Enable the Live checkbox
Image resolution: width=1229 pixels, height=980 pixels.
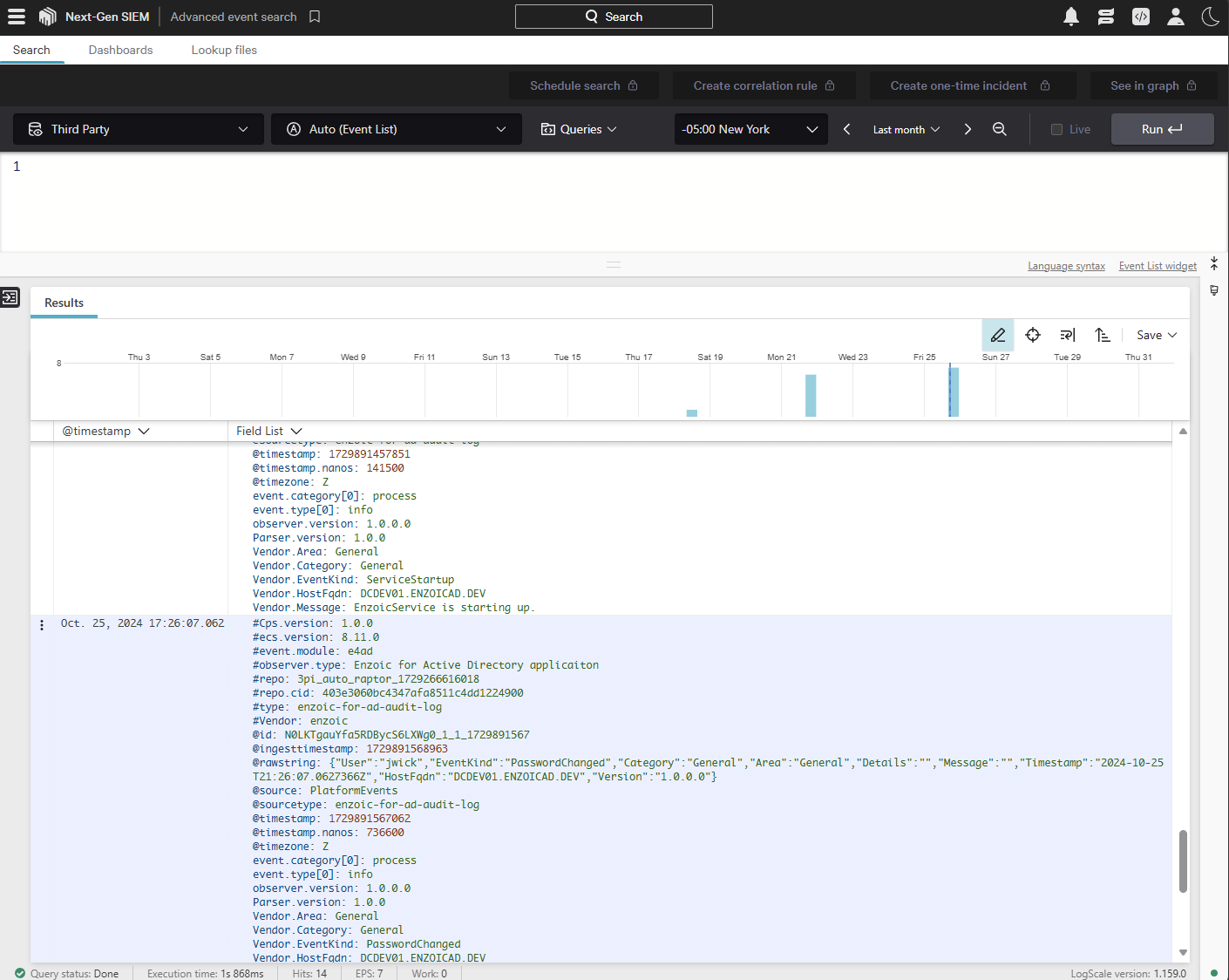point(1056,129)
